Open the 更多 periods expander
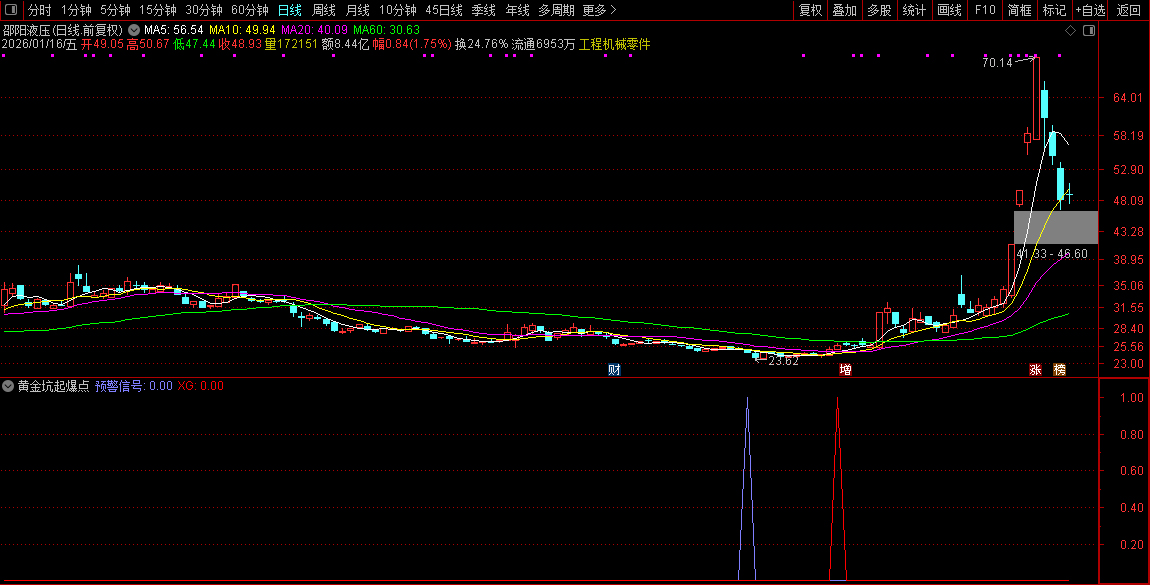This screenshot has height=585, width=1150. click(x=599, y=10)
